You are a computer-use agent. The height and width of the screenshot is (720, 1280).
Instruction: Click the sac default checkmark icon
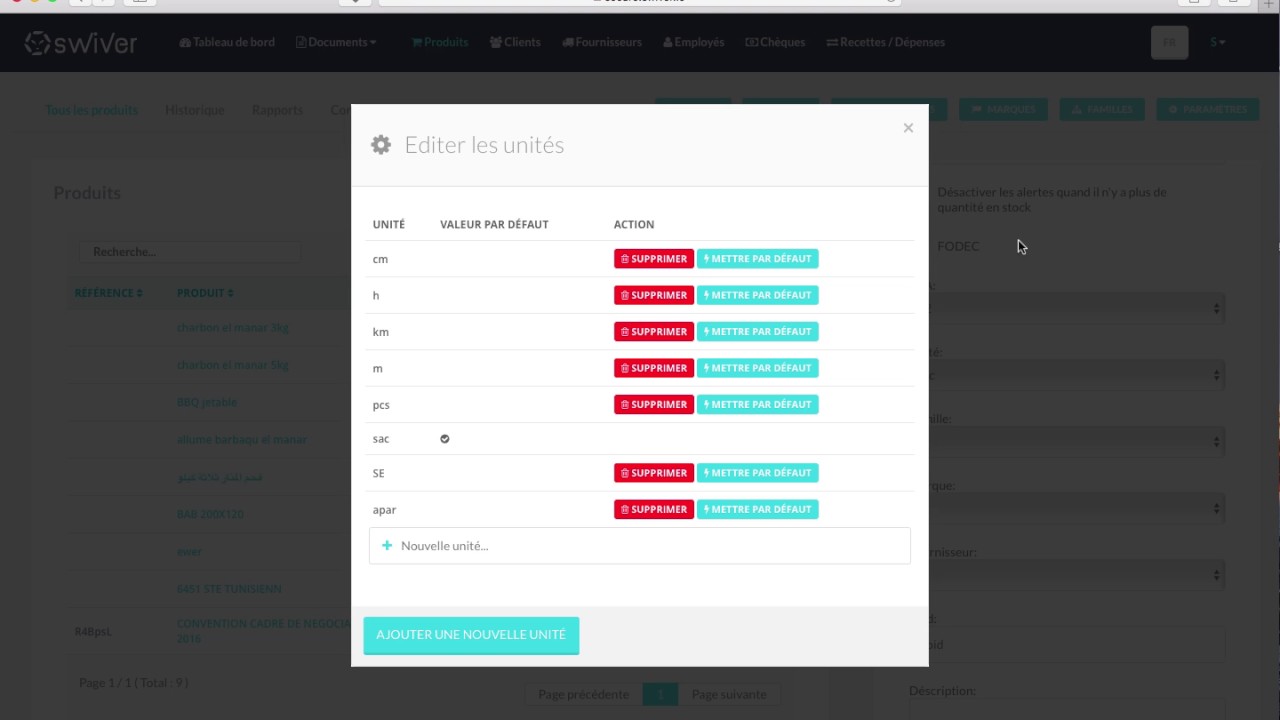pyautogui.click(x=445, y=439)
